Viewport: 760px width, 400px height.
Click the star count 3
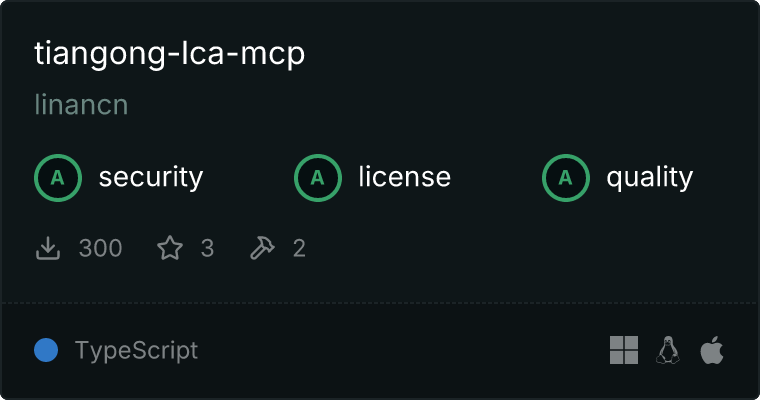pos(207,248)
